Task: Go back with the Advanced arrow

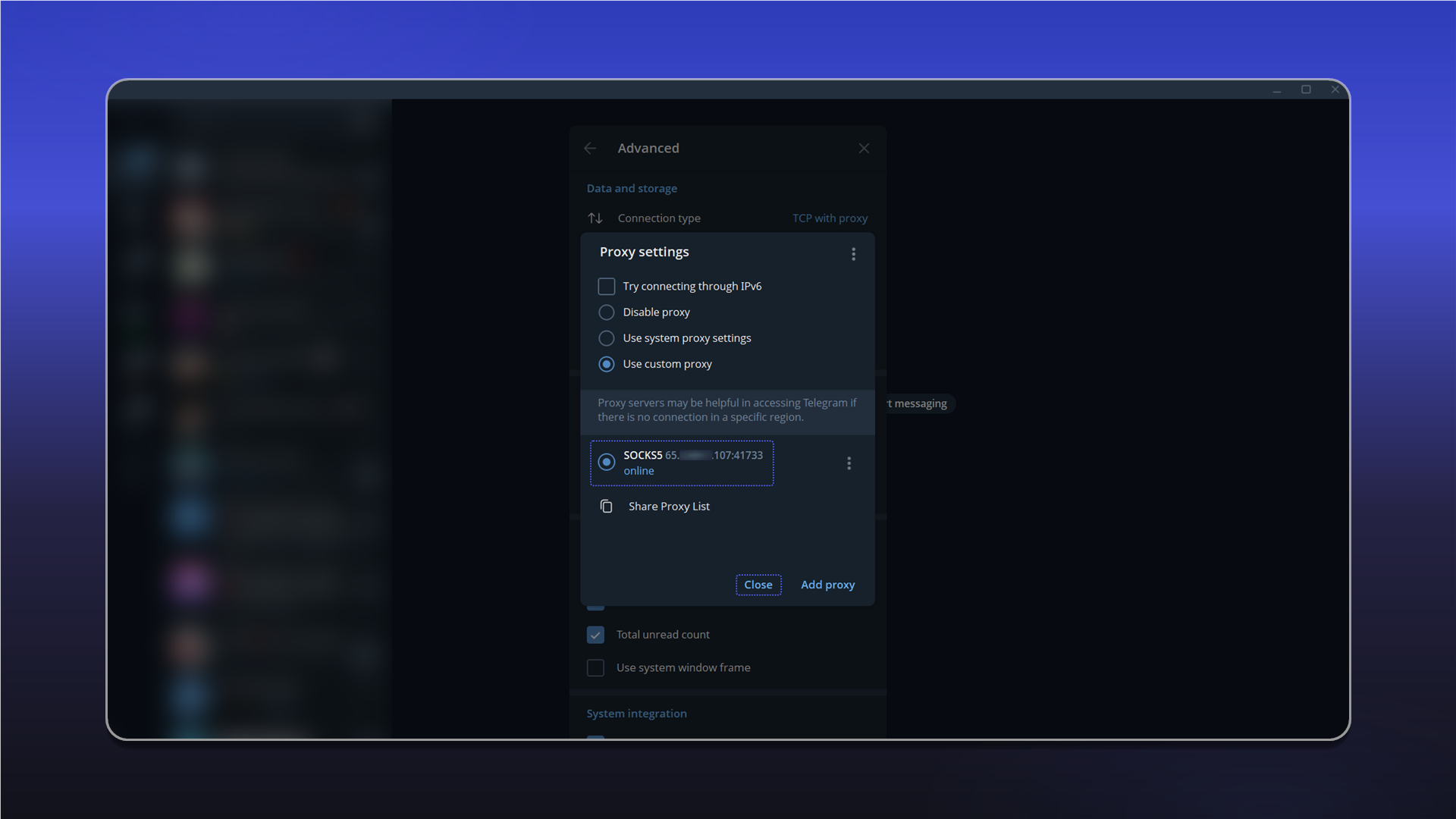Action: [590, 149]
